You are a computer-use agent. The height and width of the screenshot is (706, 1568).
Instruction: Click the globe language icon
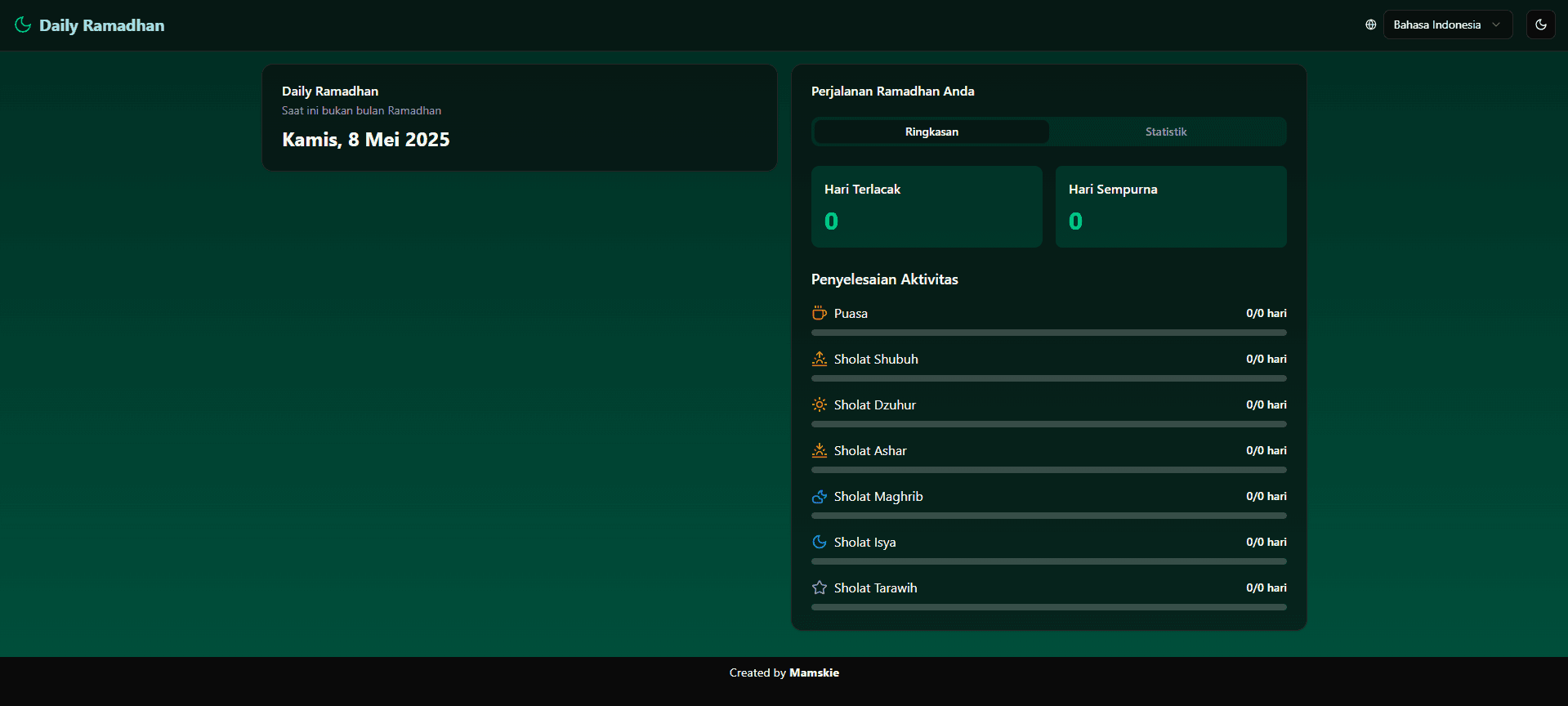click(1370, 25)
